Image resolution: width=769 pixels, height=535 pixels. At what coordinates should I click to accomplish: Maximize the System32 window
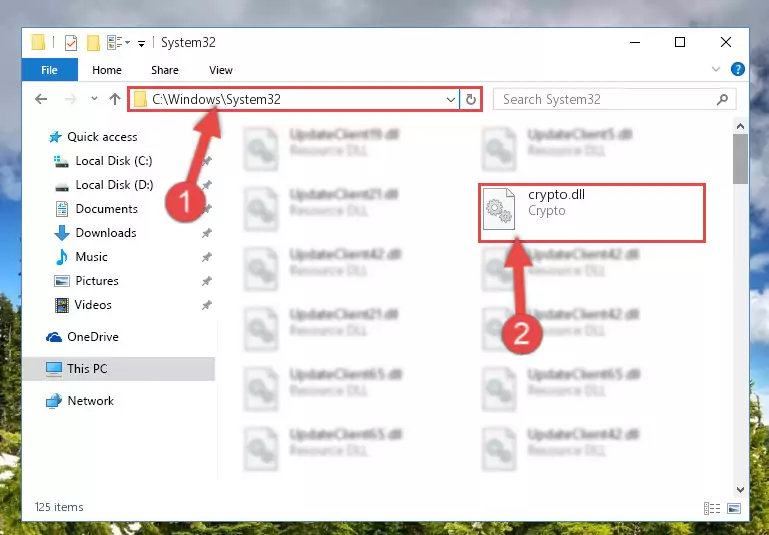(680, 43)
